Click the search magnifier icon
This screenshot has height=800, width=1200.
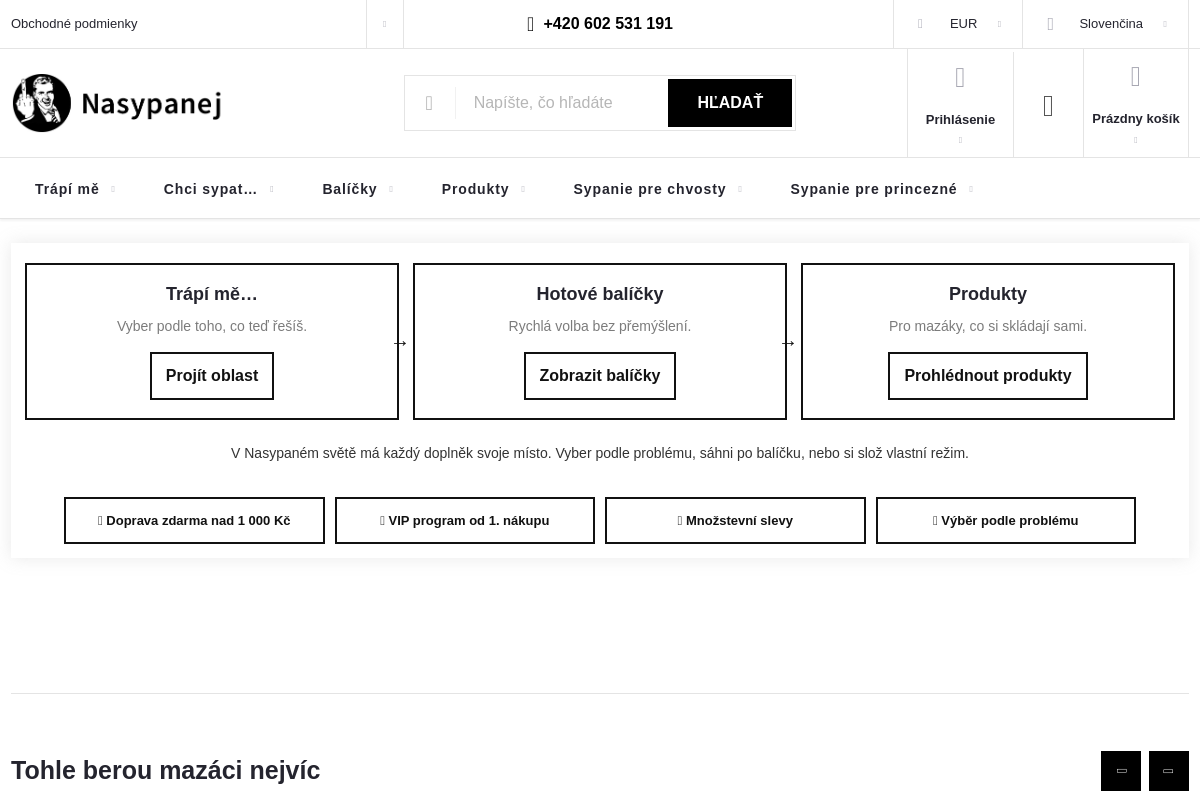(x=429, y=103)
